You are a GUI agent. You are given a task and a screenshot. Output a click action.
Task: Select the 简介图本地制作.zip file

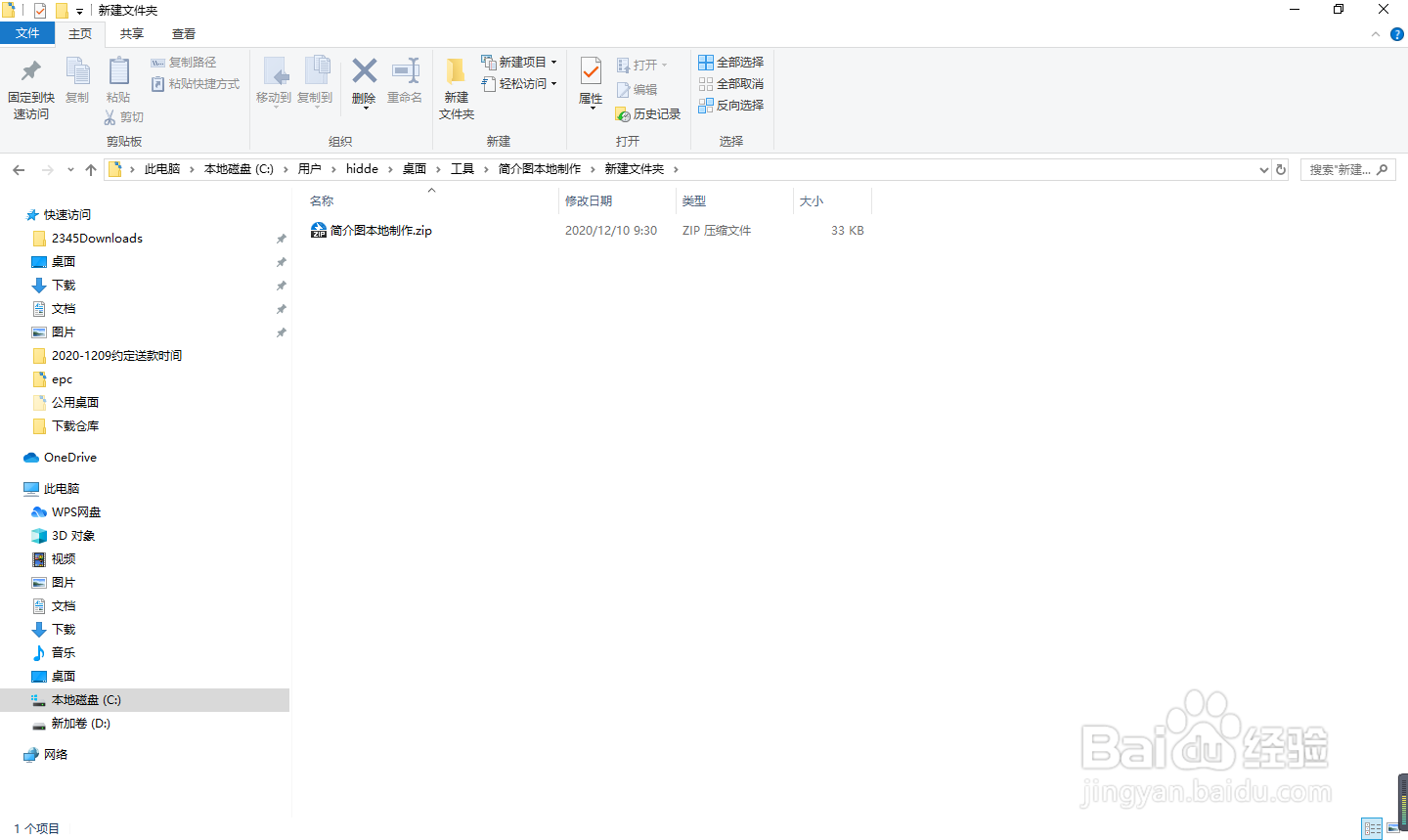coord(381,230)
